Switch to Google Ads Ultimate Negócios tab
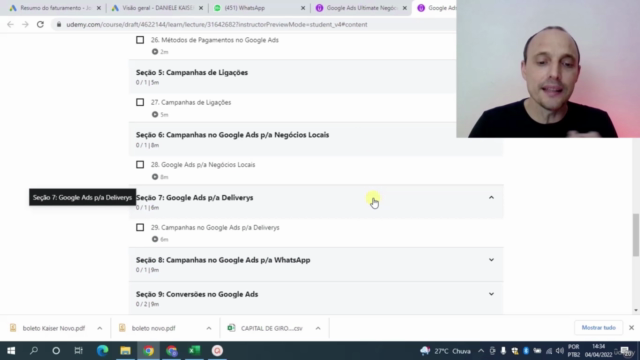The height and width of the screenshot is (360, 640). coord(357,8)
